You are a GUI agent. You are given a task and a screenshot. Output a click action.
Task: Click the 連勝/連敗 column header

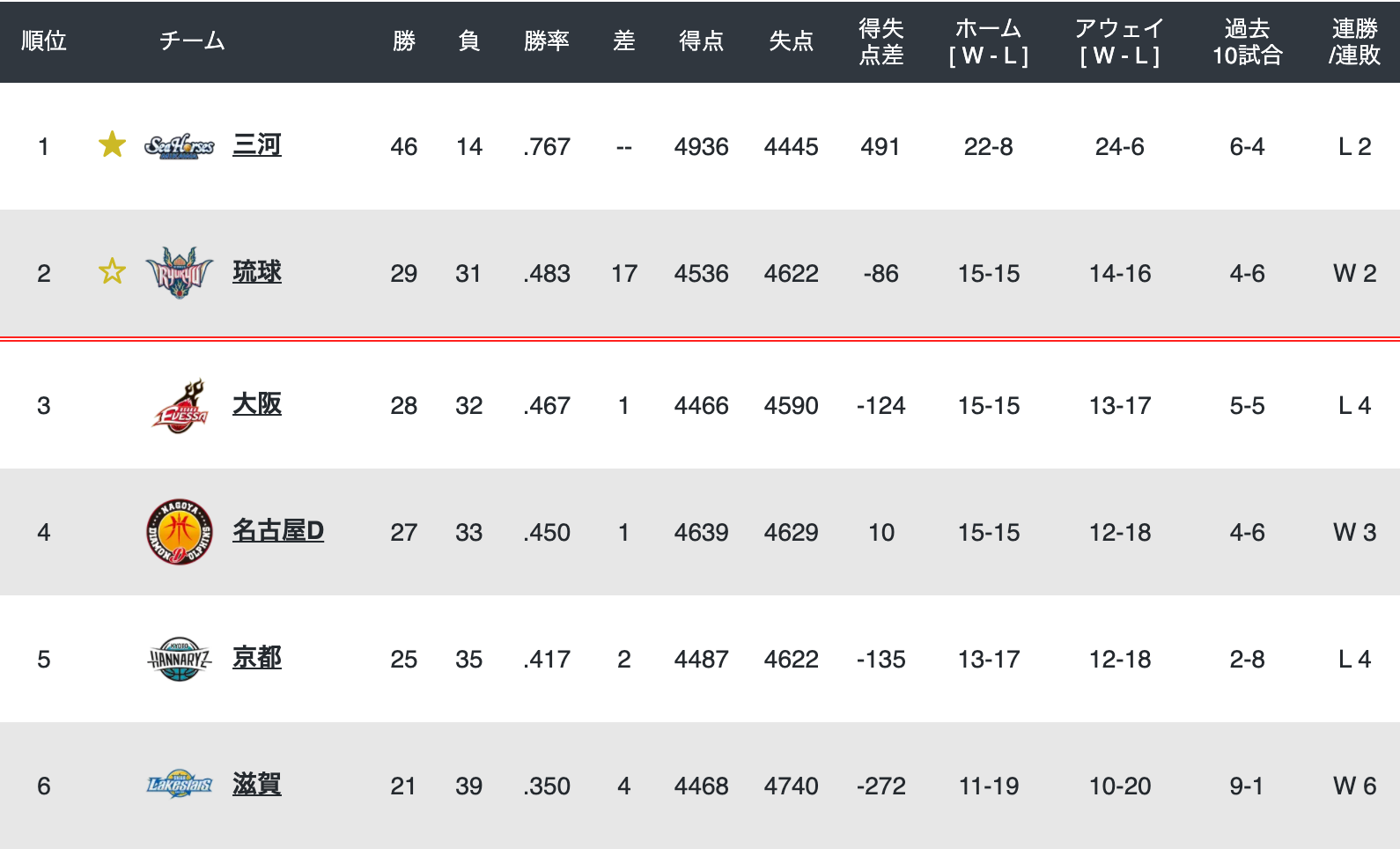point(1355,41)
